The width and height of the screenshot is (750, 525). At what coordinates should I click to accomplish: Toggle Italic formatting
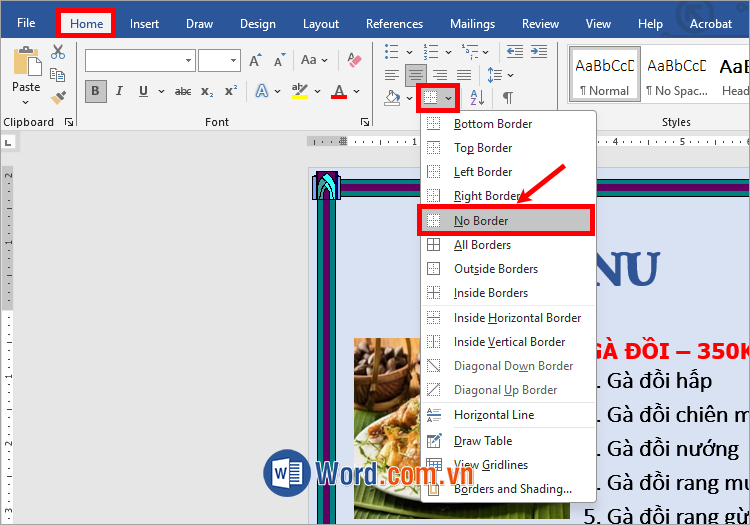pos(120,92)
